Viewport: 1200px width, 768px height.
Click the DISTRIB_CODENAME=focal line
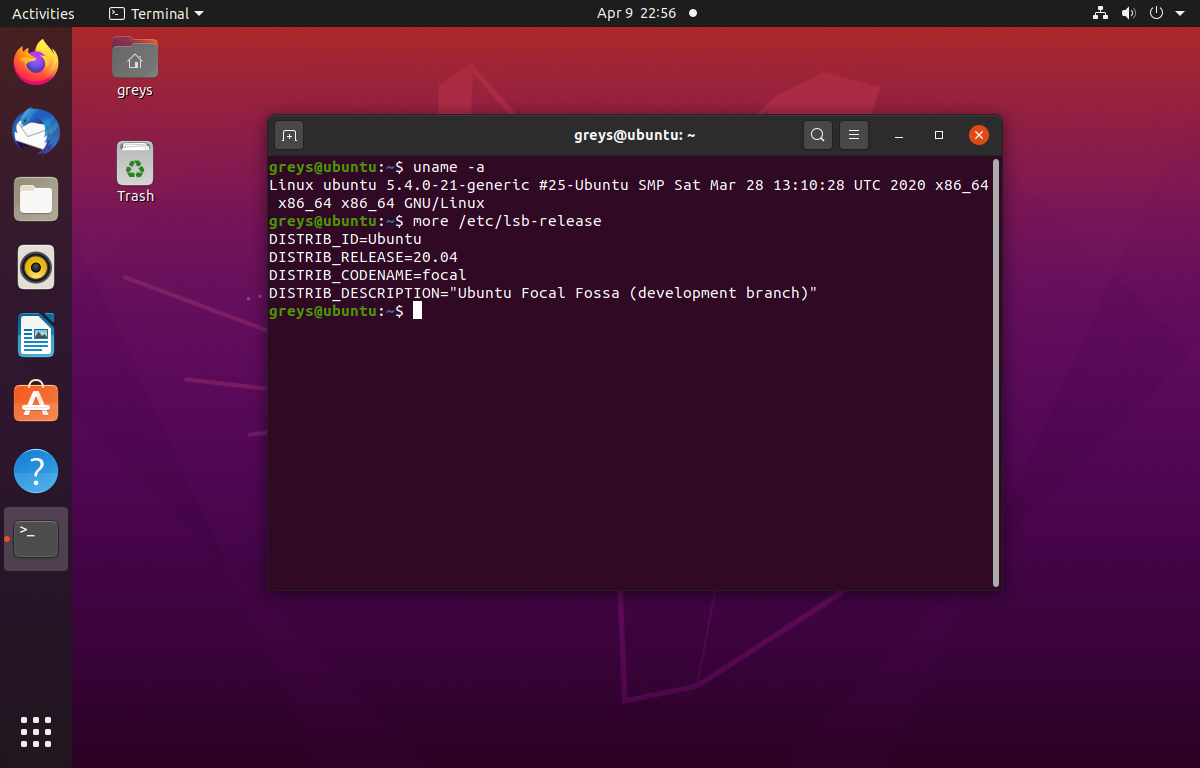[x=368, y=275]
